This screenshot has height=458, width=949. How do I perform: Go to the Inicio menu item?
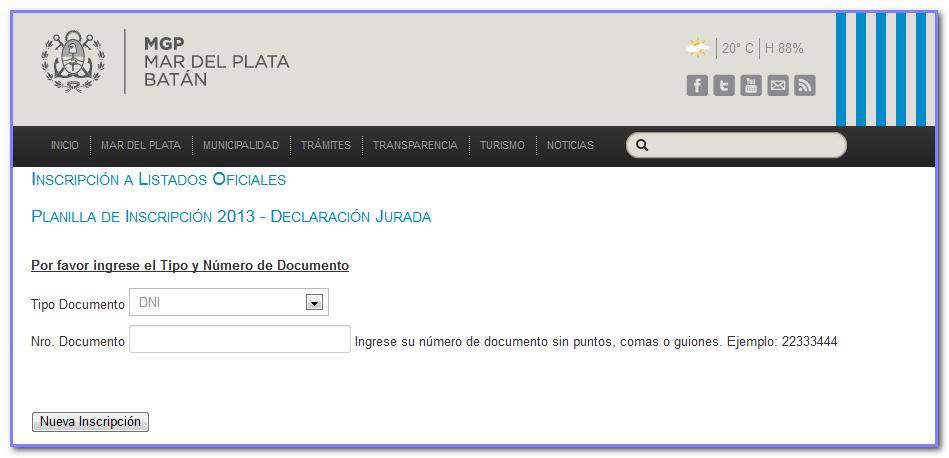point(64,146)
